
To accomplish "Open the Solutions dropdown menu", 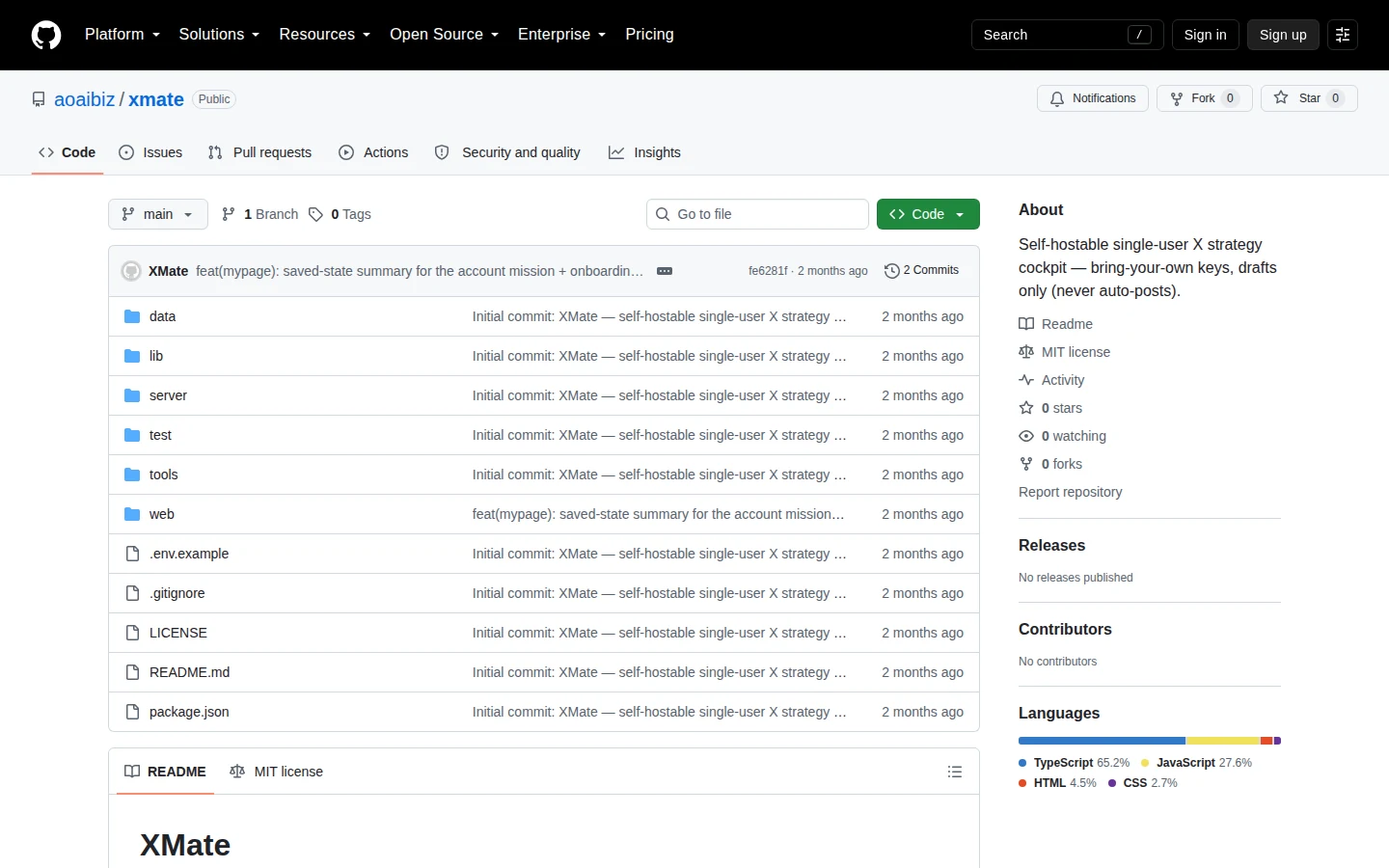I will pos(219,35).
